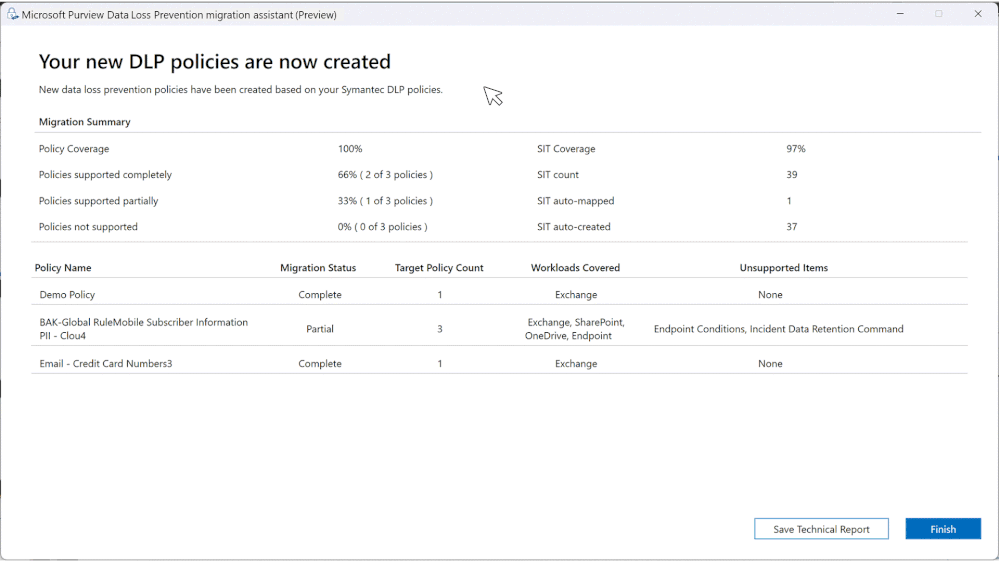
Task: Click the Unsupported Items column header
Action: click(784, 268)
